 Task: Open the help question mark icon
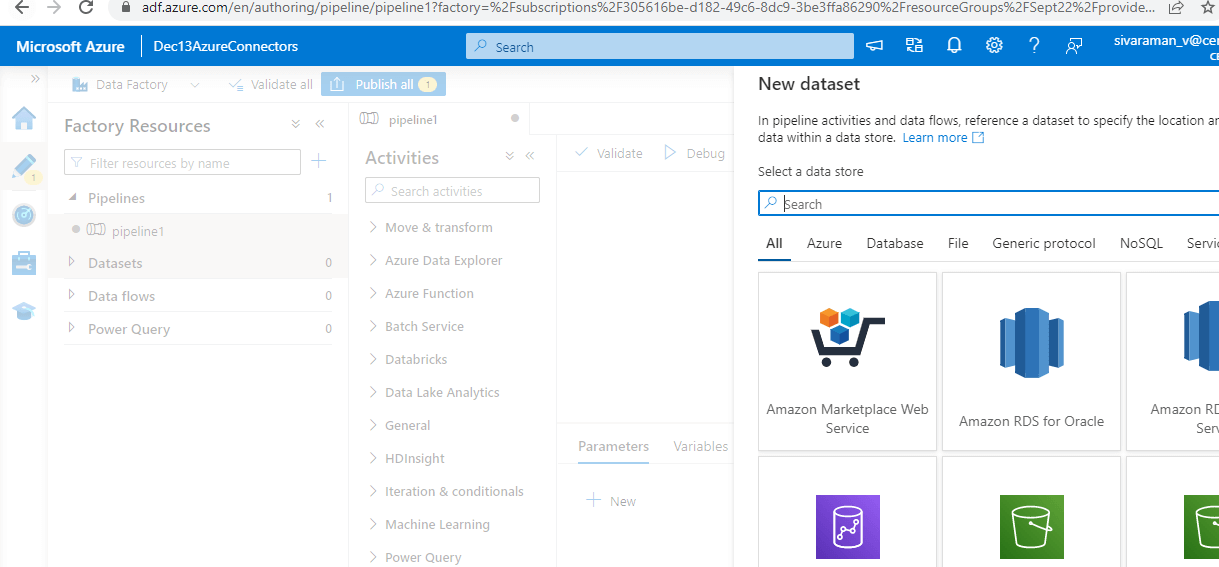click(x=1034, y=46)
